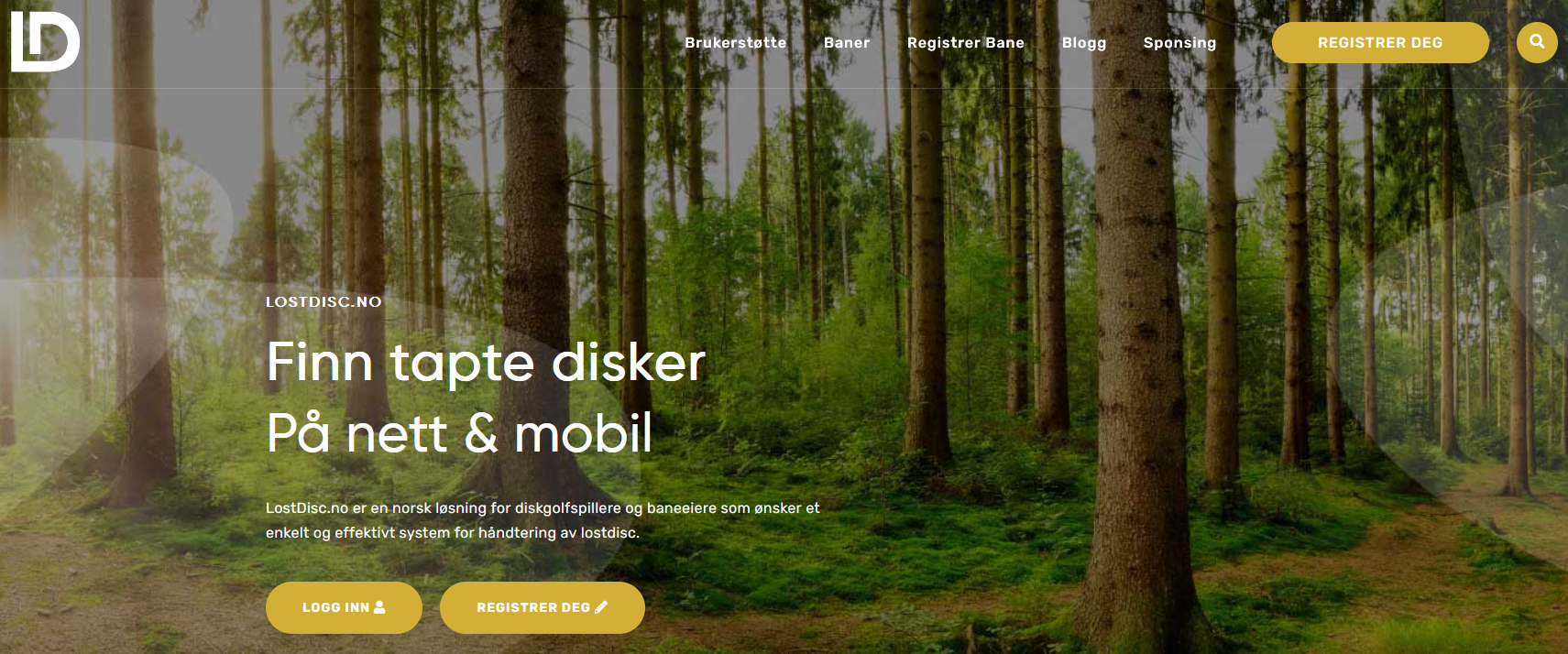
Task: Go to the Baner page
Action: pyautogui.click(x=847, y=42)
